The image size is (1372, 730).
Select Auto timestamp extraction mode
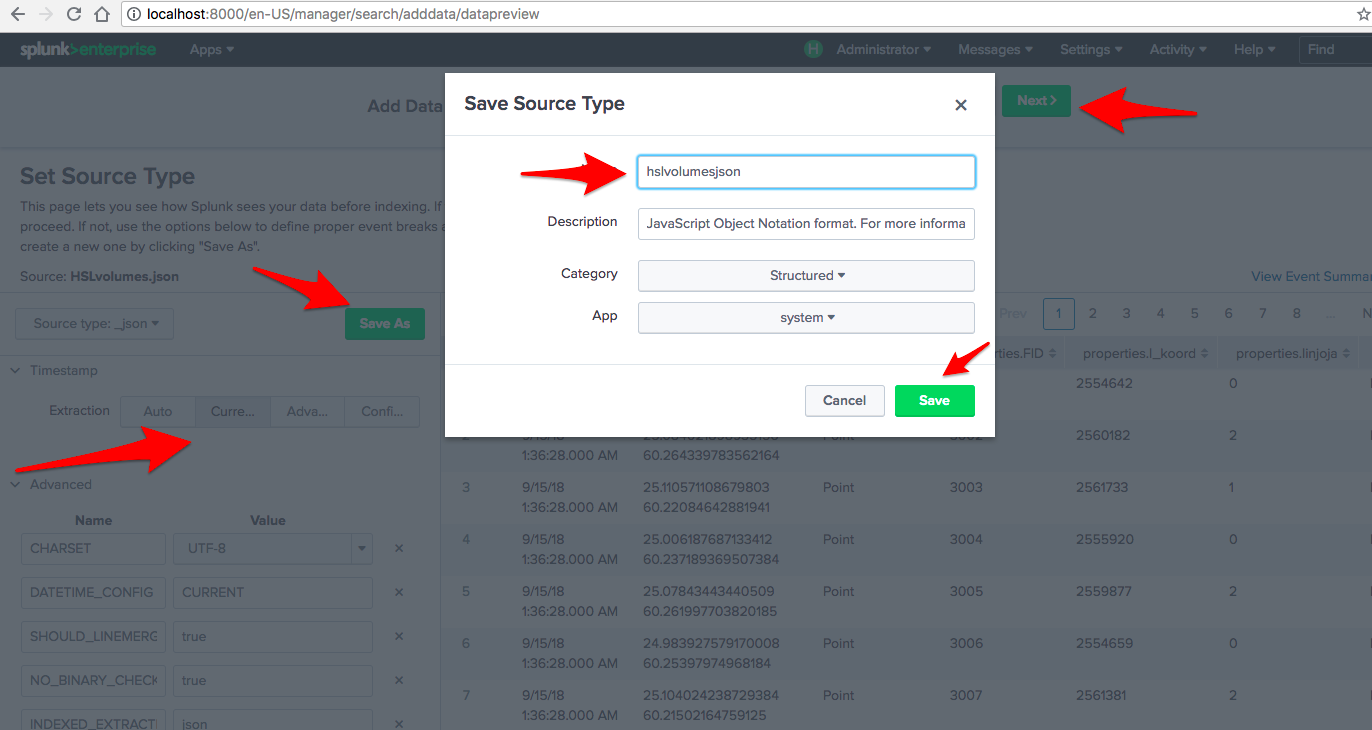click(156, 411)
